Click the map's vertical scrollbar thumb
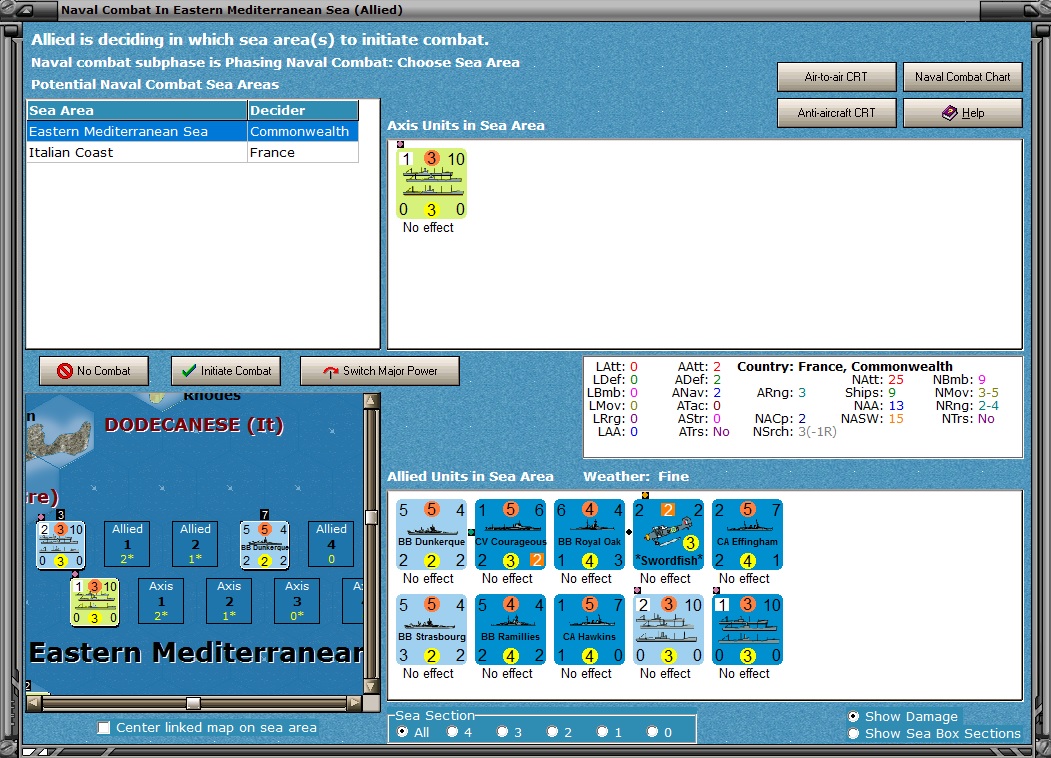This screenshot has height=758, width=1051. tap(371, 517)
